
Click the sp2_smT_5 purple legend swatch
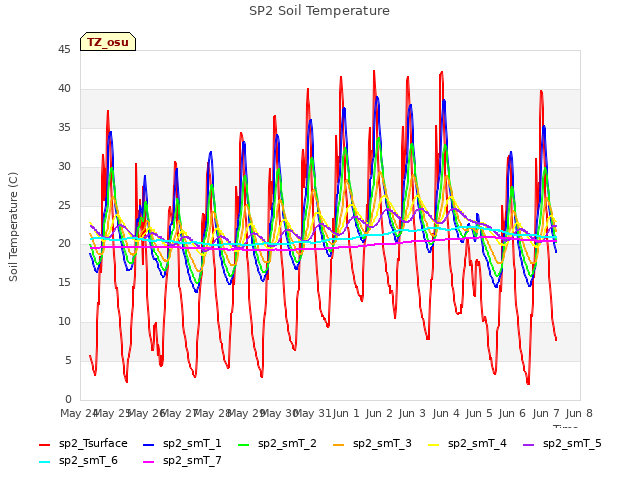click(x=529, y=444)
